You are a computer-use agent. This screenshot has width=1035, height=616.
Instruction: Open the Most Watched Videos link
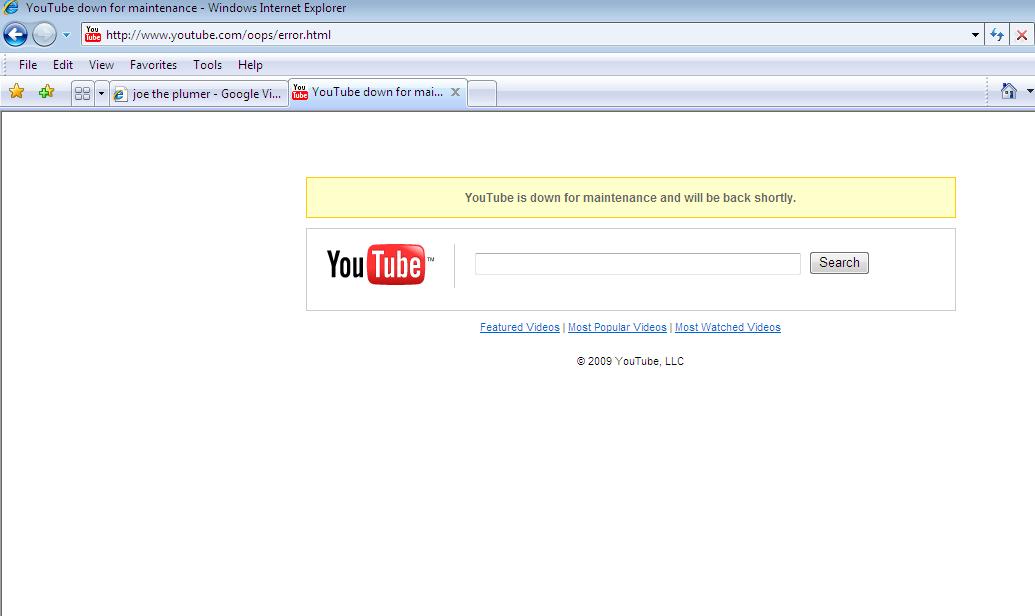(x=727, y=327)
